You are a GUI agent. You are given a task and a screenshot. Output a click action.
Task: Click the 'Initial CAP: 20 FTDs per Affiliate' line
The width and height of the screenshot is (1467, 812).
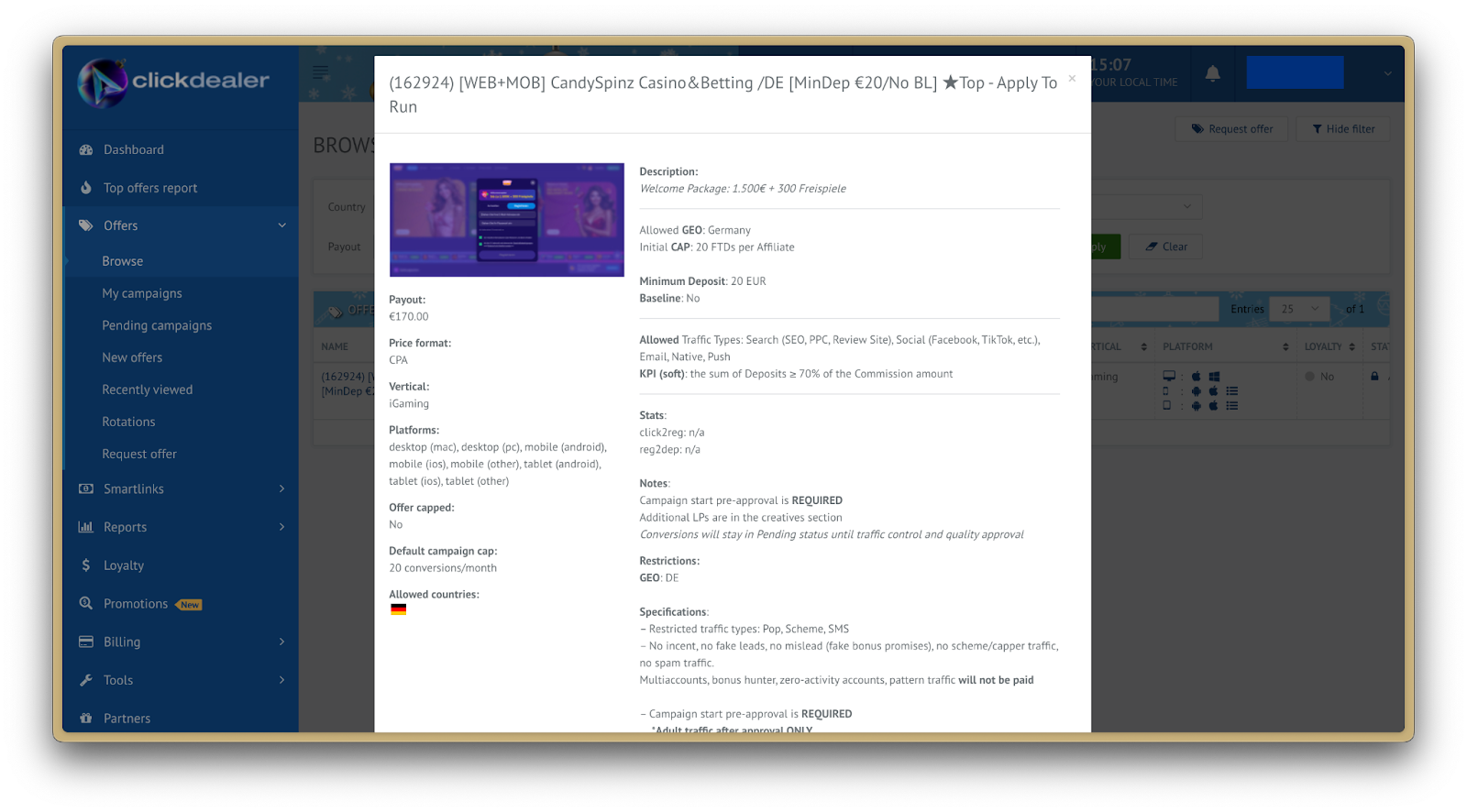click(x=717, y=247)
